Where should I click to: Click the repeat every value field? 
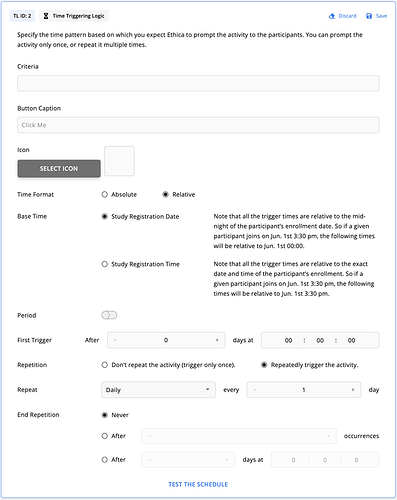pyautogui.click(x=304, y=390)
